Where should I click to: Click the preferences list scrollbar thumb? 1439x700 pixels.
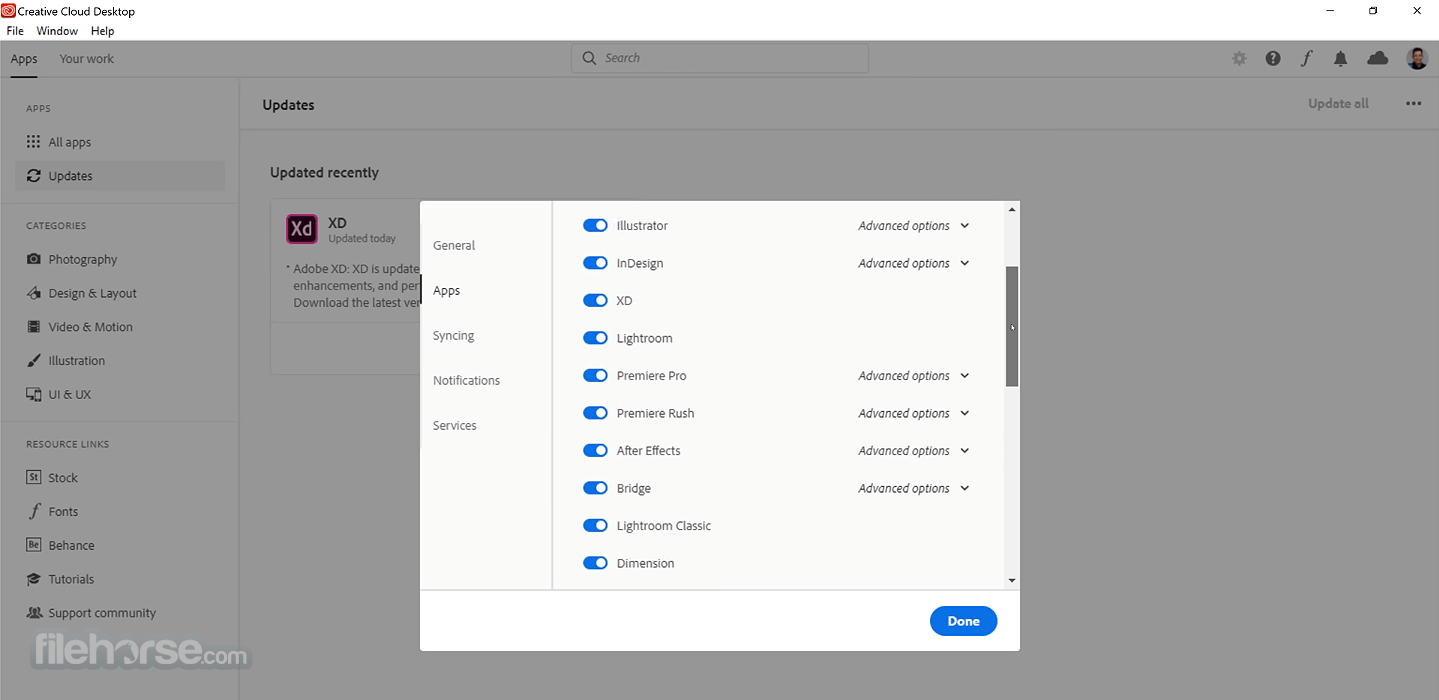[x=1012, y=326]
